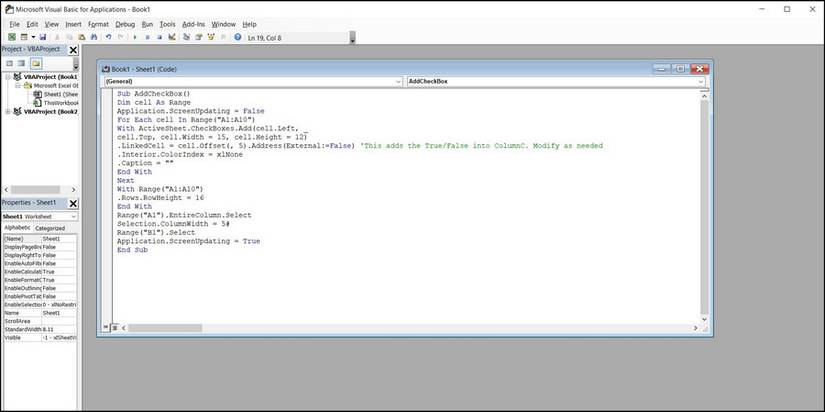Switch to the Alphabetic properties tab
Viewport: 825px width, 412px height.
point(17,228)
